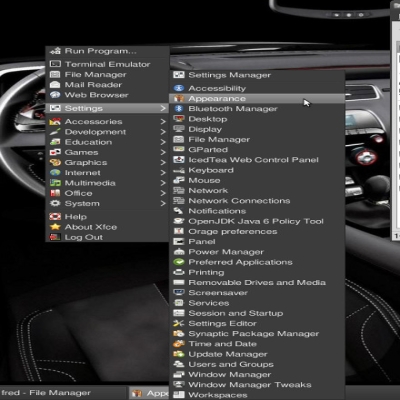This screenshot has height=400, width=400.
Task: Open Appearance settings entry
Action: [x=257, y=98]
